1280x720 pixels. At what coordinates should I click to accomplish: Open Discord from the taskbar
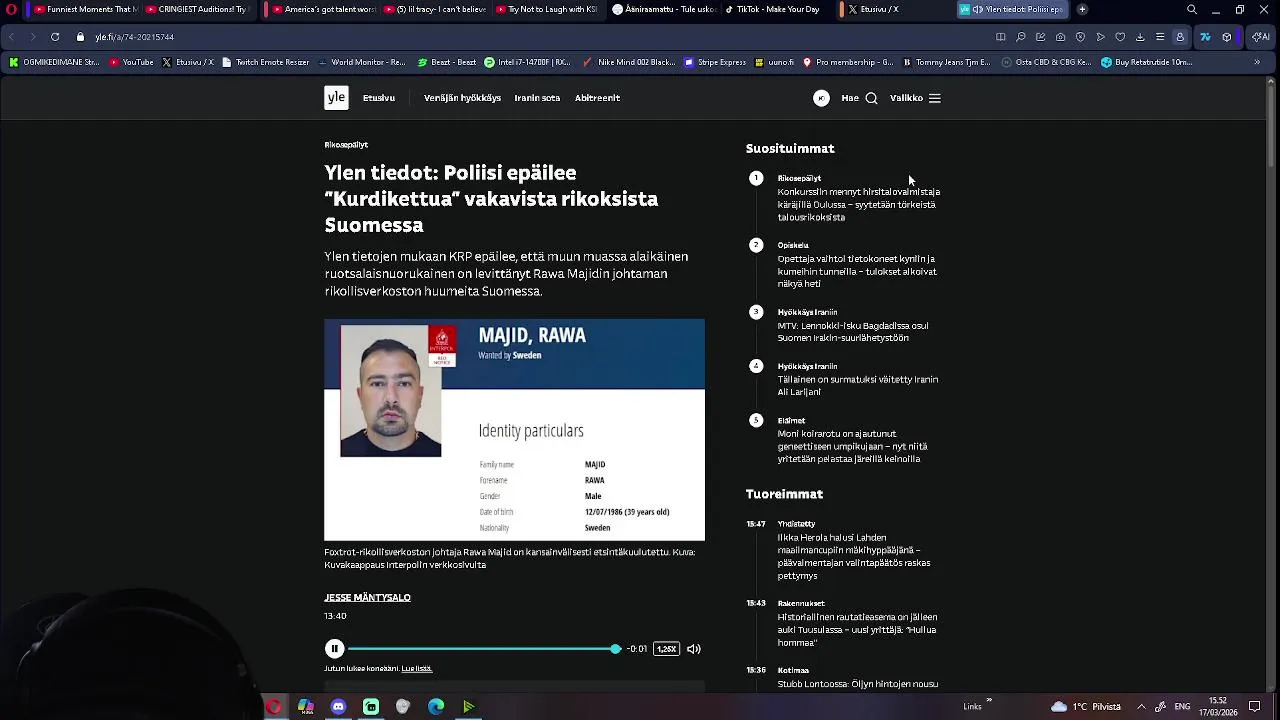click(x=338, y=707)
